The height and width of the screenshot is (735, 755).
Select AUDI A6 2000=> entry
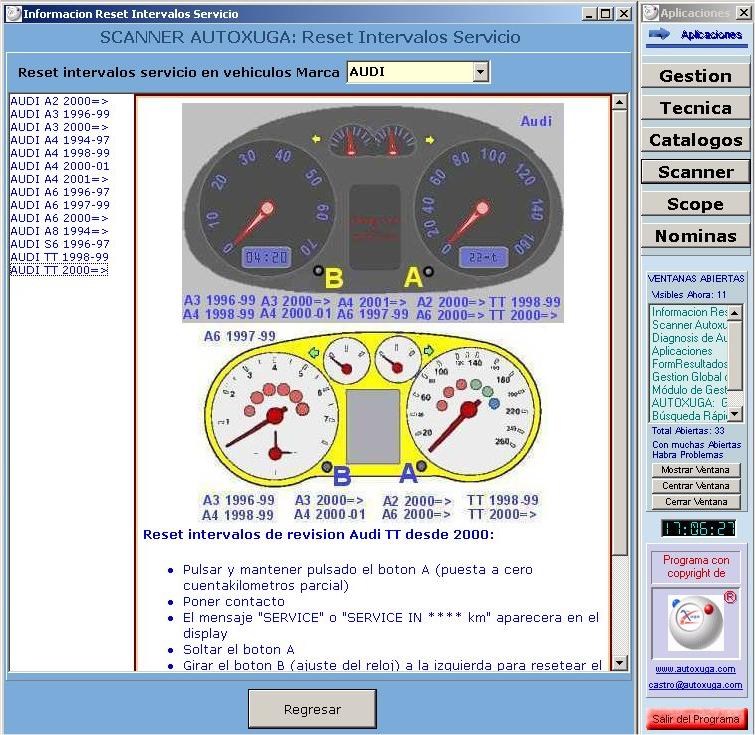(59, 218)
